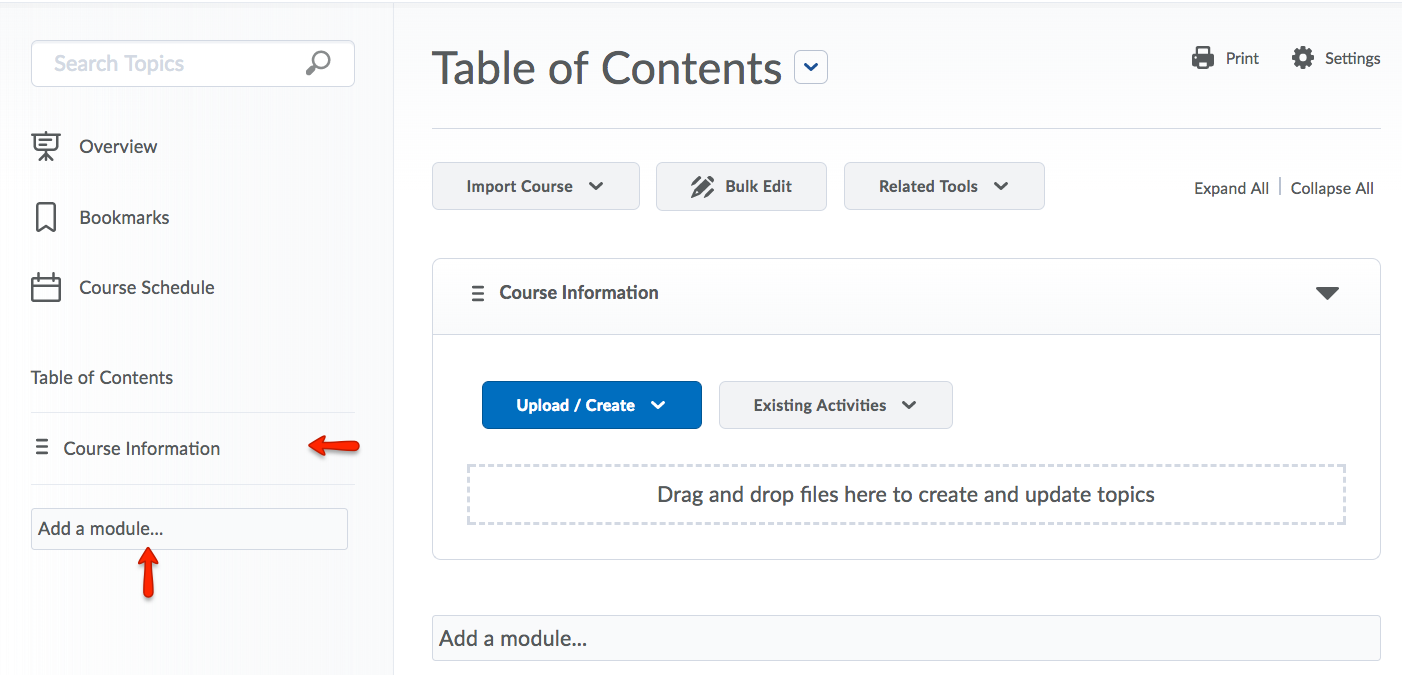The height and width of the screenshot is (675, 1402).
Task: Click the Collapse All link
Action: (1332, 188)
